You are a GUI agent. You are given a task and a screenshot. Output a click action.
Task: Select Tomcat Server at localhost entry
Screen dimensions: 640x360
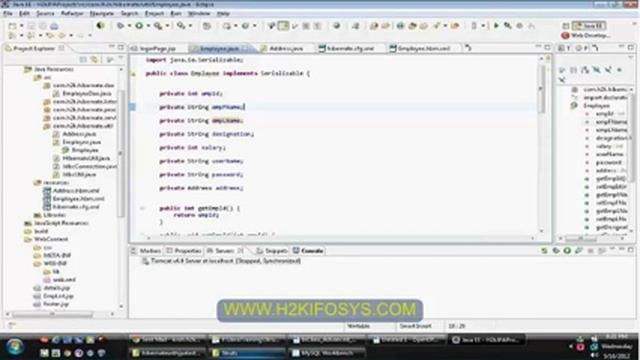coord(222,261)
